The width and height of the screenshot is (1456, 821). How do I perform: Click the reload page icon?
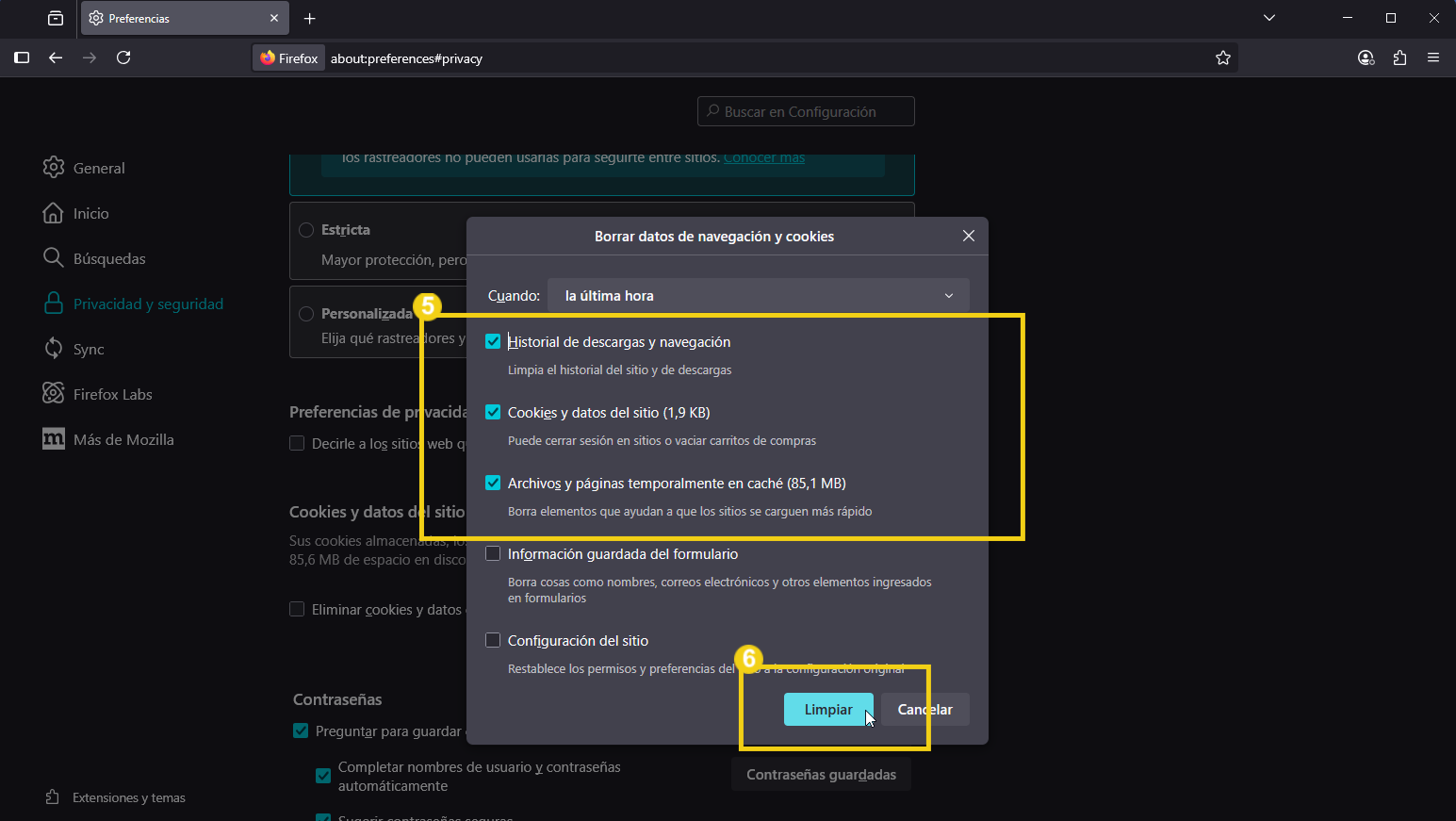[x=123, y=57]
